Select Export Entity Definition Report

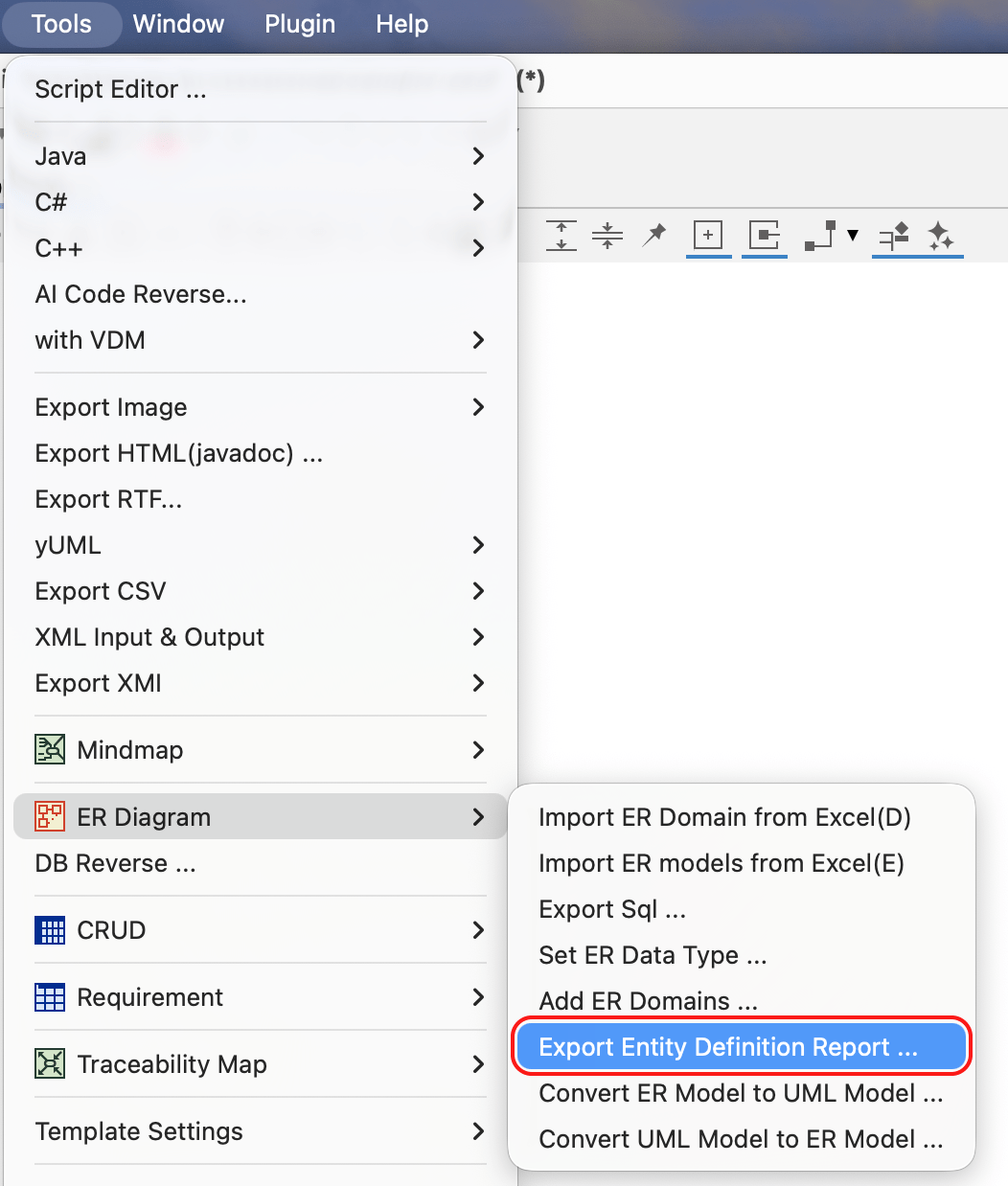[740, 1047]
